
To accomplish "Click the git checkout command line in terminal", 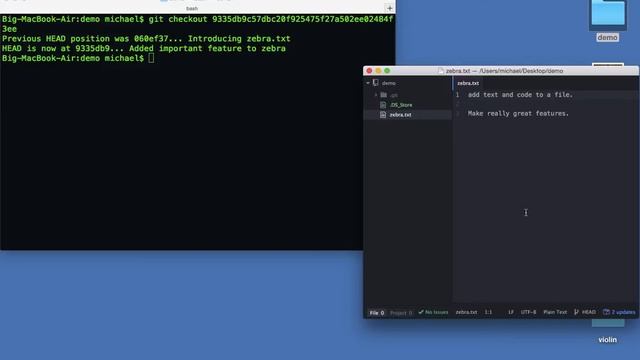I will click(x=198, y=24).
